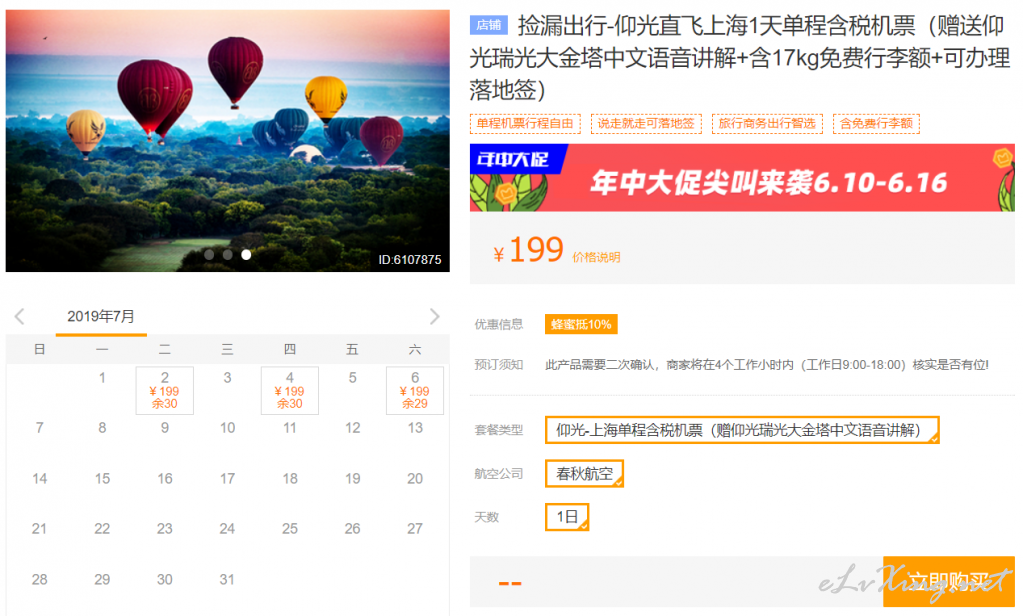
Task: Click the ID:6107875 label on photo
Action: click(410, 260)
